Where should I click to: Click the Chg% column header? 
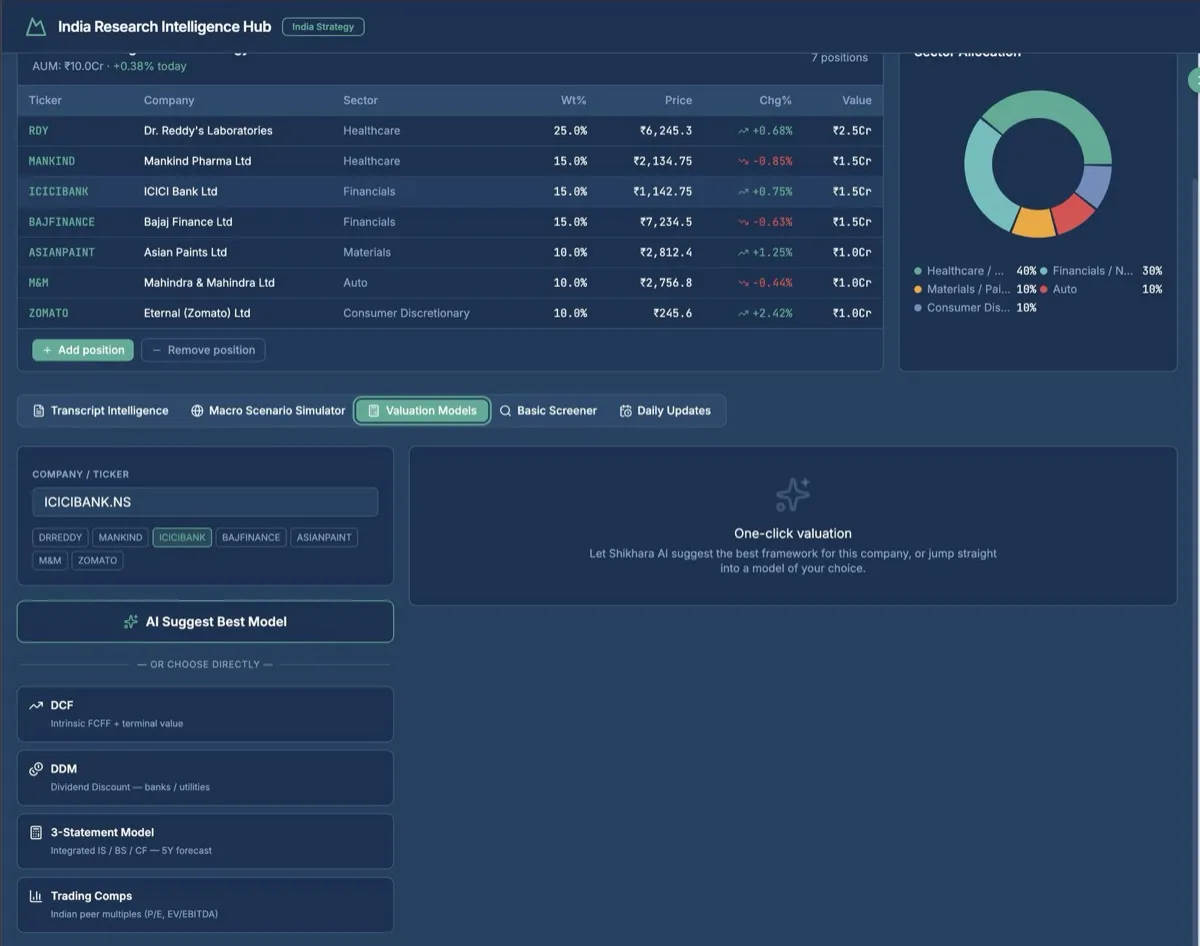pyautogui.click(x=775, y=100)
